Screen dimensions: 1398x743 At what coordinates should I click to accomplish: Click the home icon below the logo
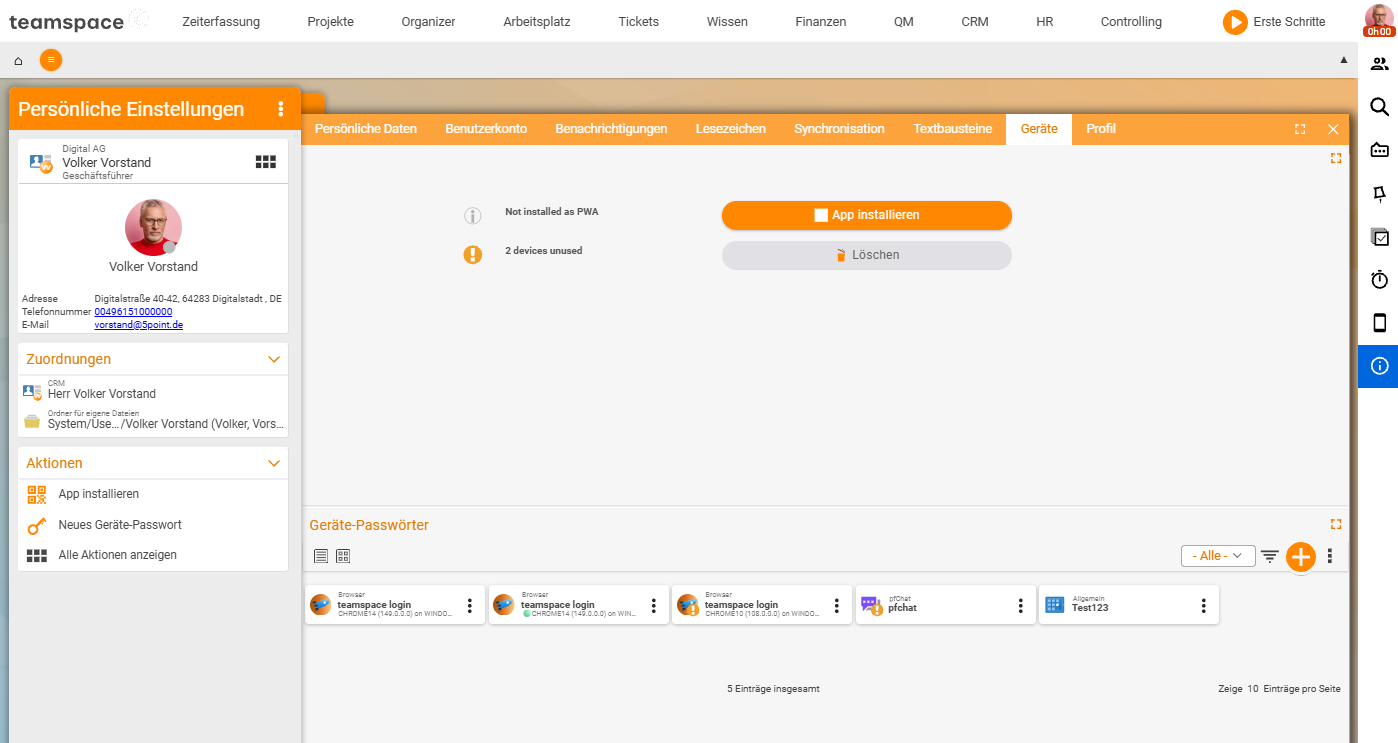click(18, 61)
